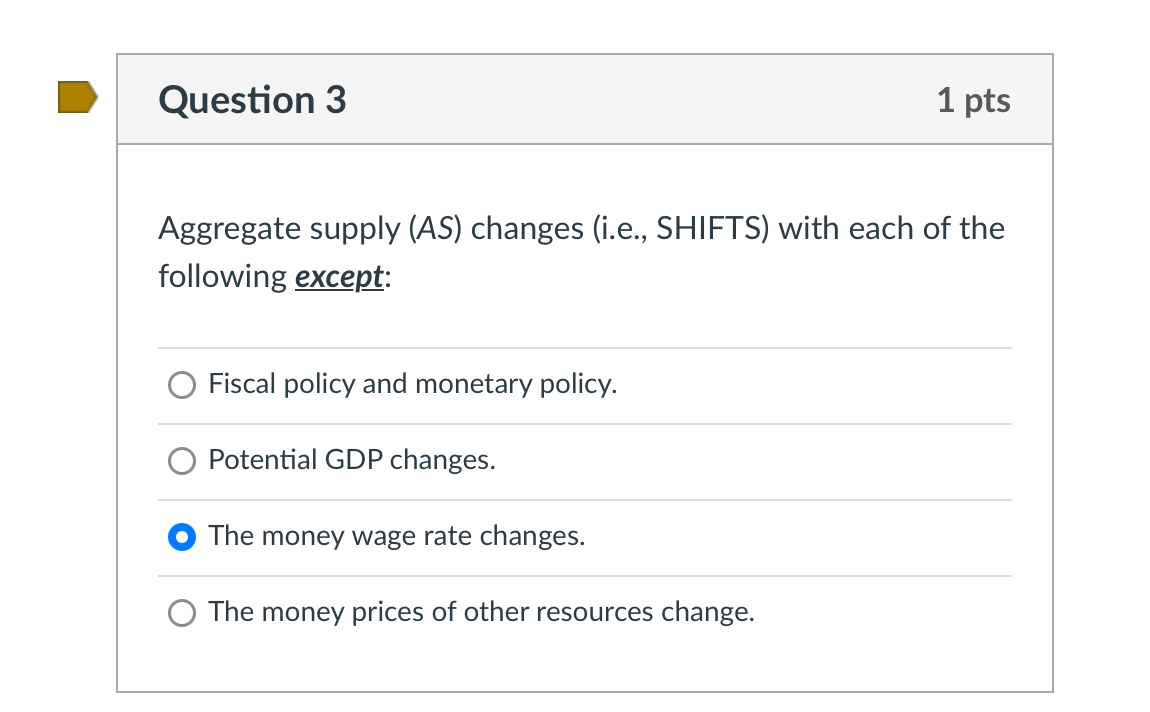Click the "(i.e.," text in the question
This screenshot has height=712, width=1150.
pyautogui.click(x=621, y=229)
